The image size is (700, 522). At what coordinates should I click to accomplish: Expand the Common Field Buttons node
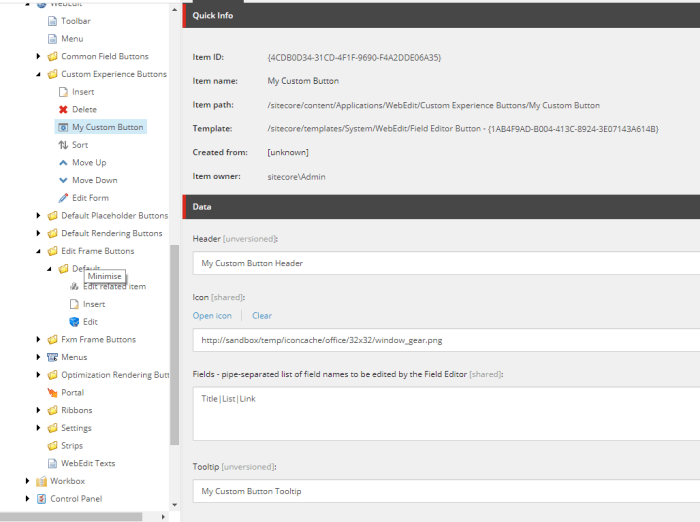coord(38,56)
